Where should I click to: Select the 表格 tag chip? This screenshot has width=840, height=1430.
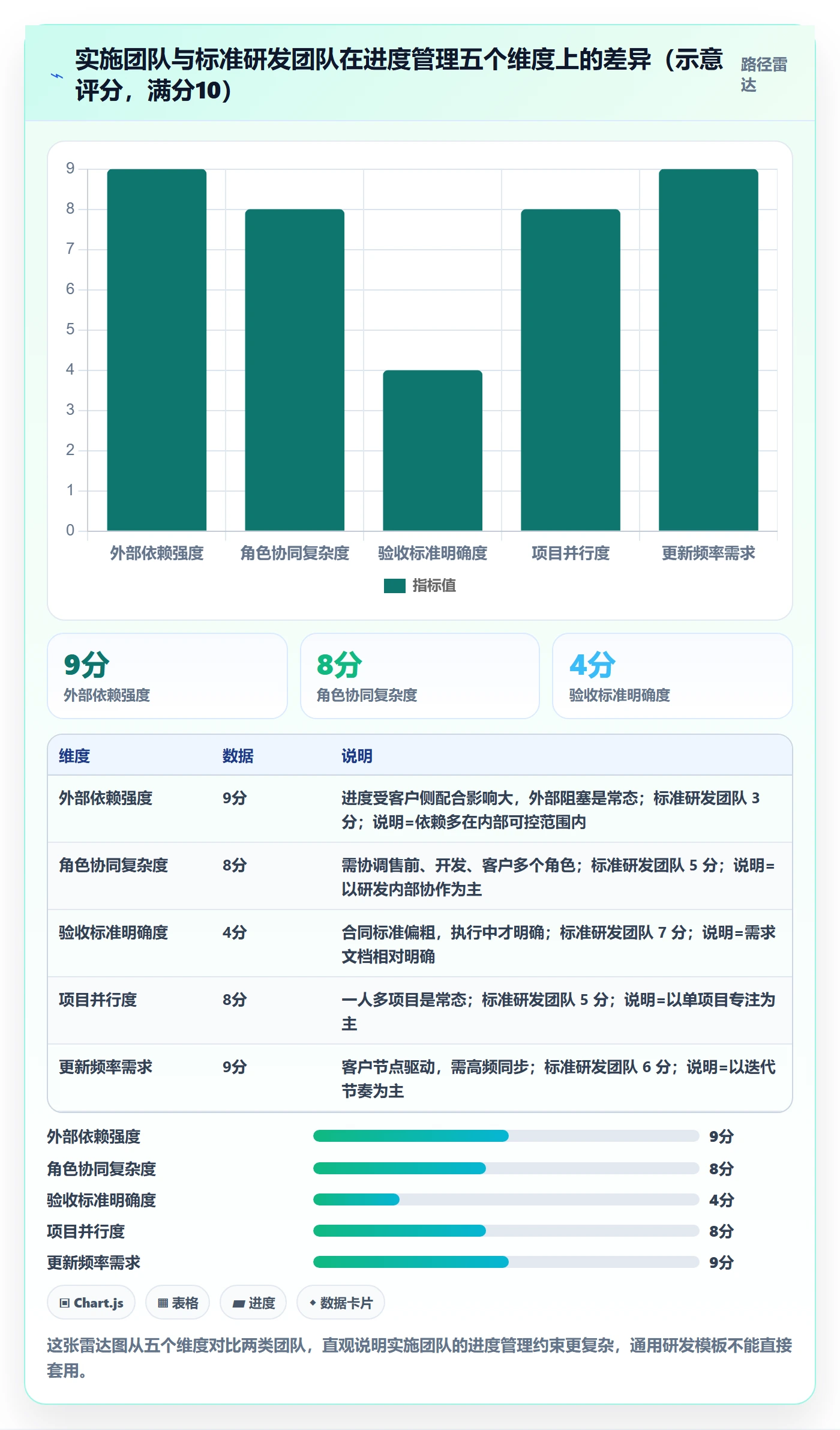pyautogui.click(x=178, y=1303)
